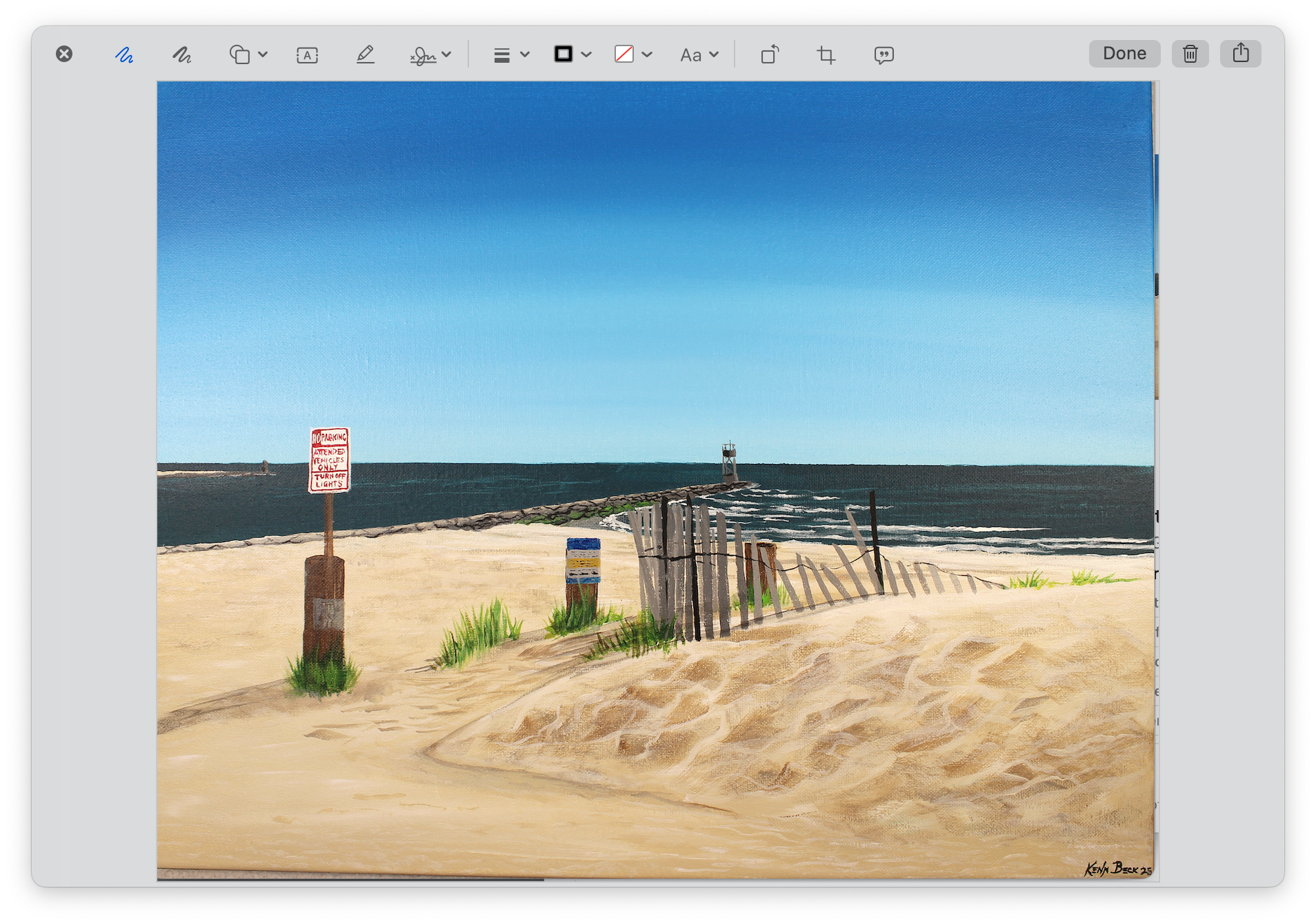This screenshot has height=924, width=1316.
Task: Add an image description with the speech-bubble icon
Action: pyautogui.click(x=884, y=55)
